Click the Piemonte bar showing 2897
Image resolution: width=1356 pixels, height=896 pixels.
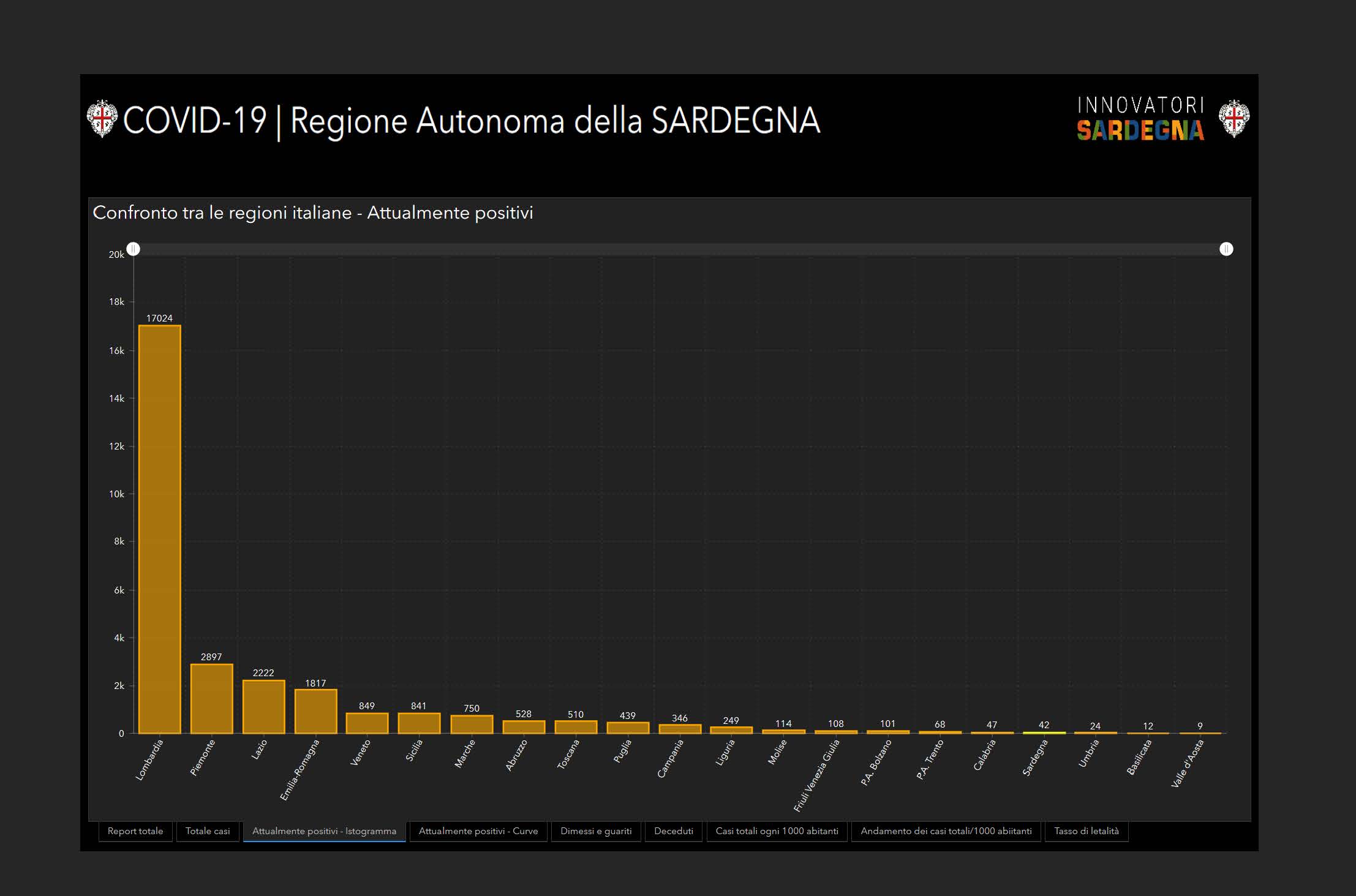pos(212,698)
